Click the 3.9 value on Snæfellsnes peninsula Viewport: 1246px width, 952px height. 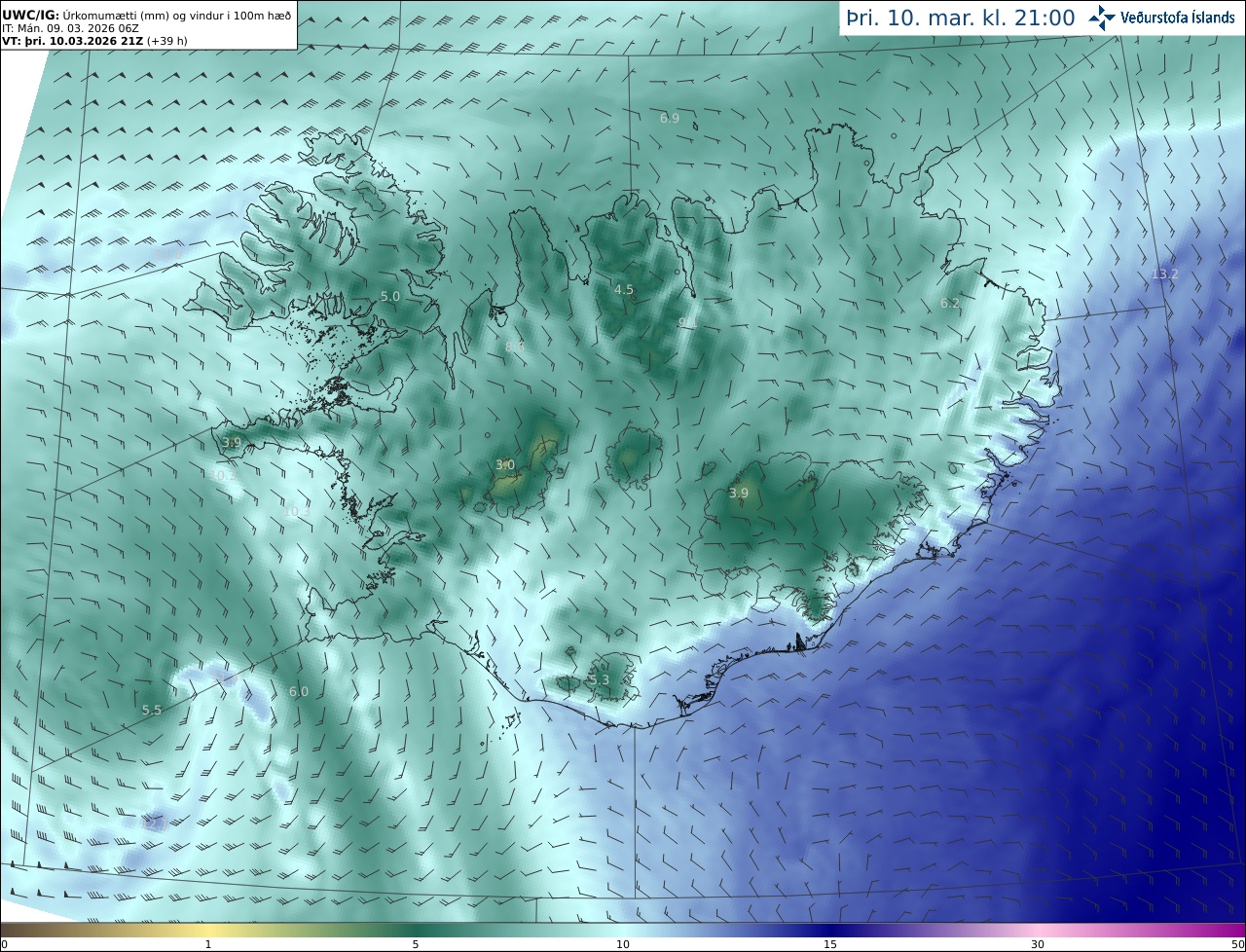point(231,442)
